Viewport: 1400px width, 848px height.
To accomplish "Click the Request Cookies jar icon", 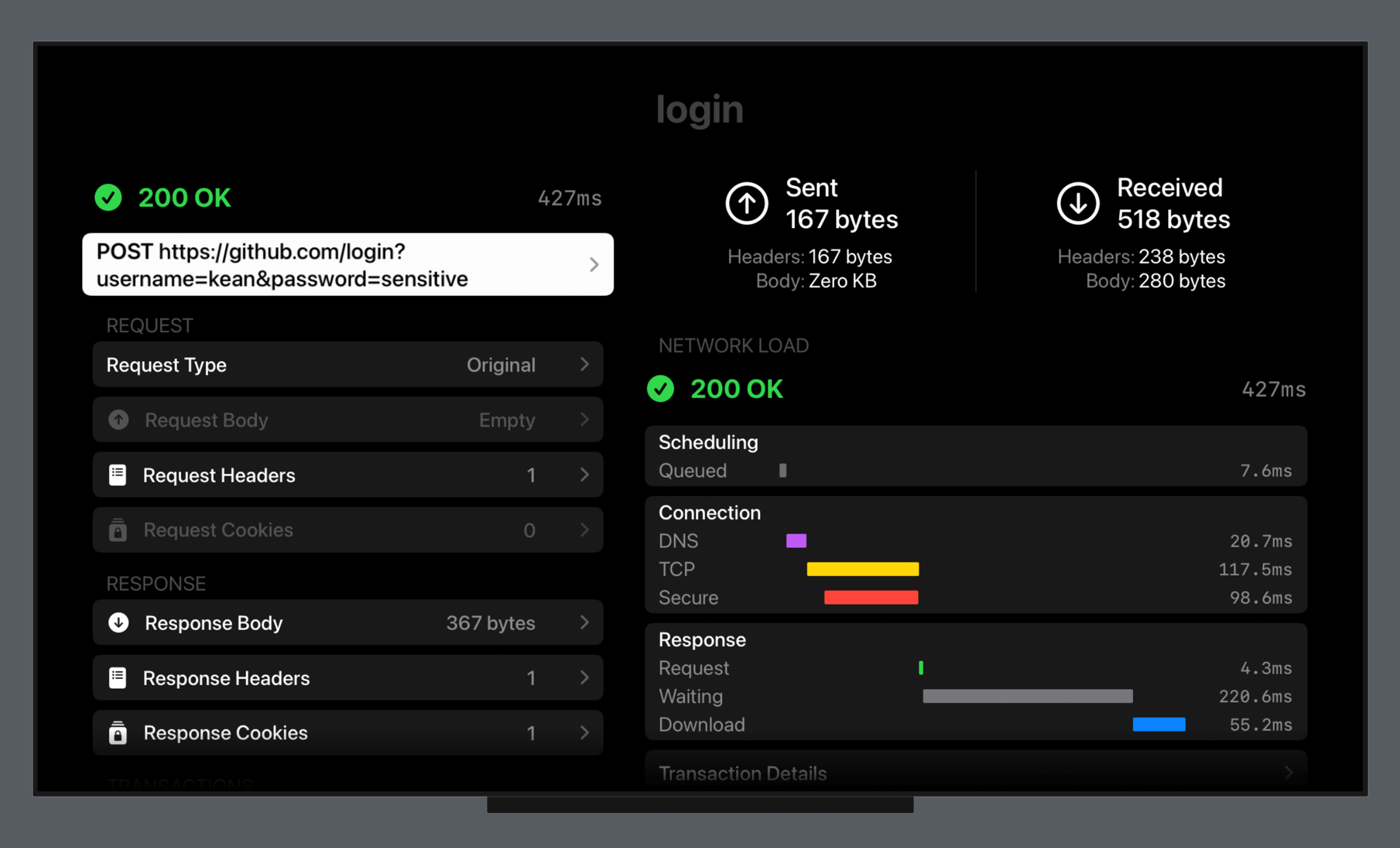I will pos(117,529).
